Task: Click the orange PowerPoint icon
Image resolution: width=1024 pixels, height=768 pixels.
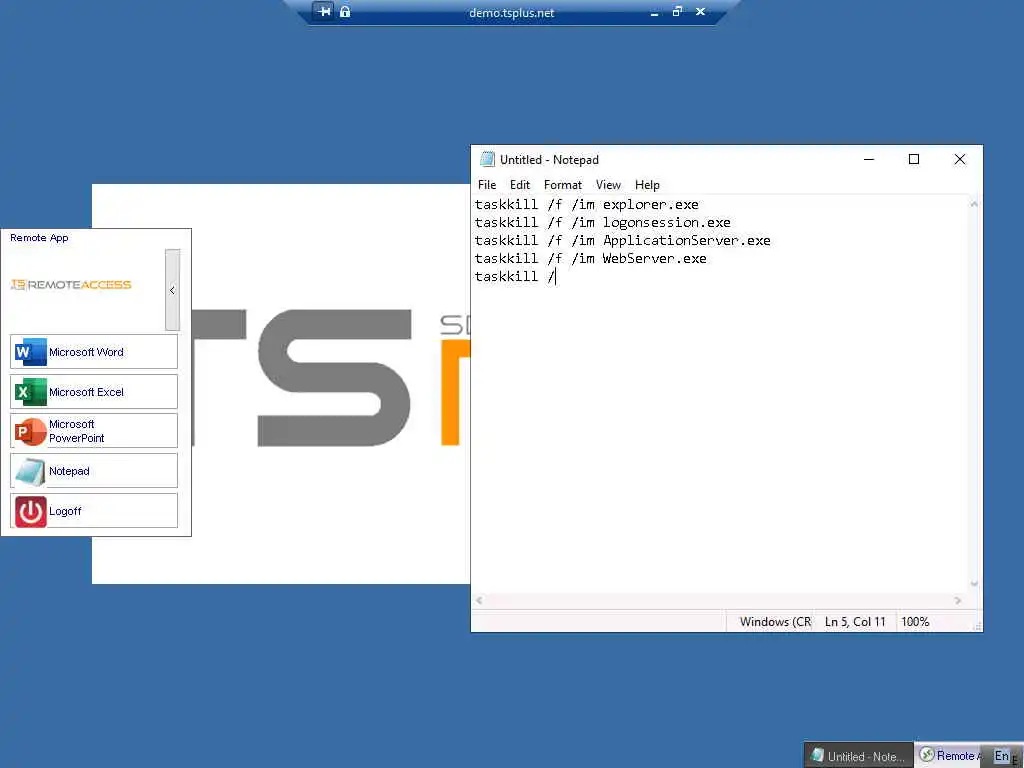Action: tap(31, 432)
